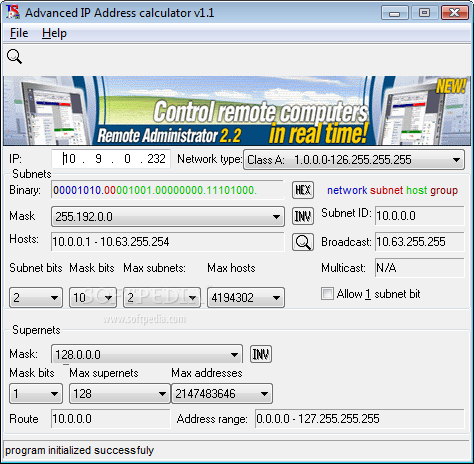Invert the subnet mask with INV button
Screen dimensions: 474x464
303,217
